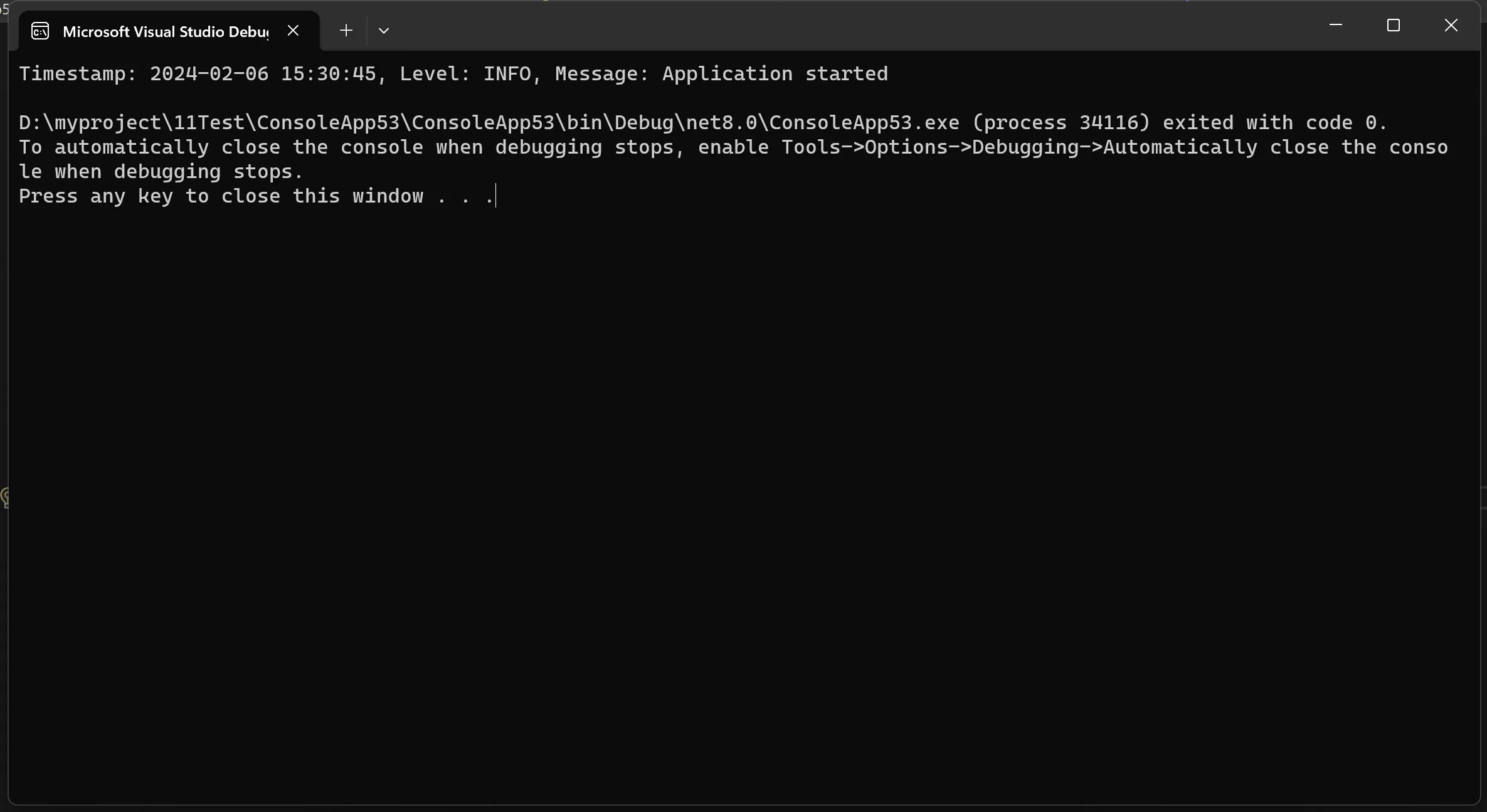The width and height of the screenshot is (1487, 812).
Task: Maximize the terminal window
Action: coord(1394,25)
